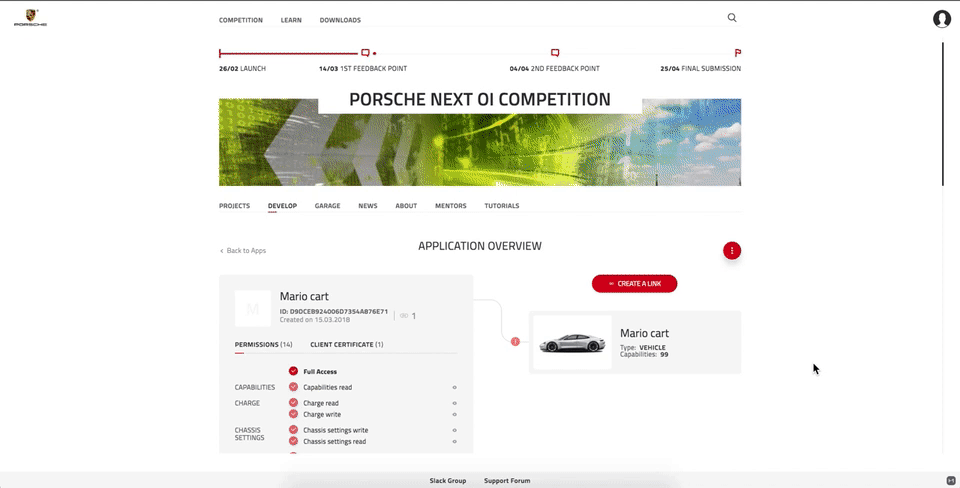Switch to the Projects tab
Image resolution: width=960 pixels, height=488 pixels.
[234, 206]
